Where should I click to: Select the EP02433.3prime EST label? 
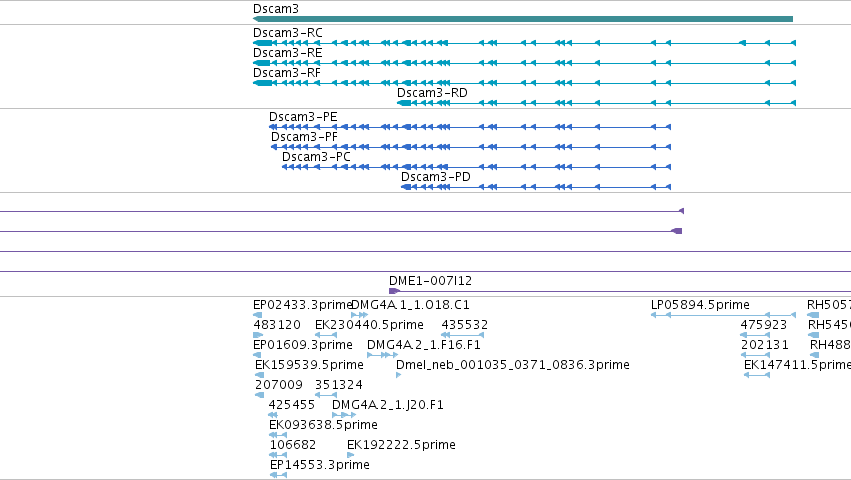pyautogui.click(x=303, y=305)
